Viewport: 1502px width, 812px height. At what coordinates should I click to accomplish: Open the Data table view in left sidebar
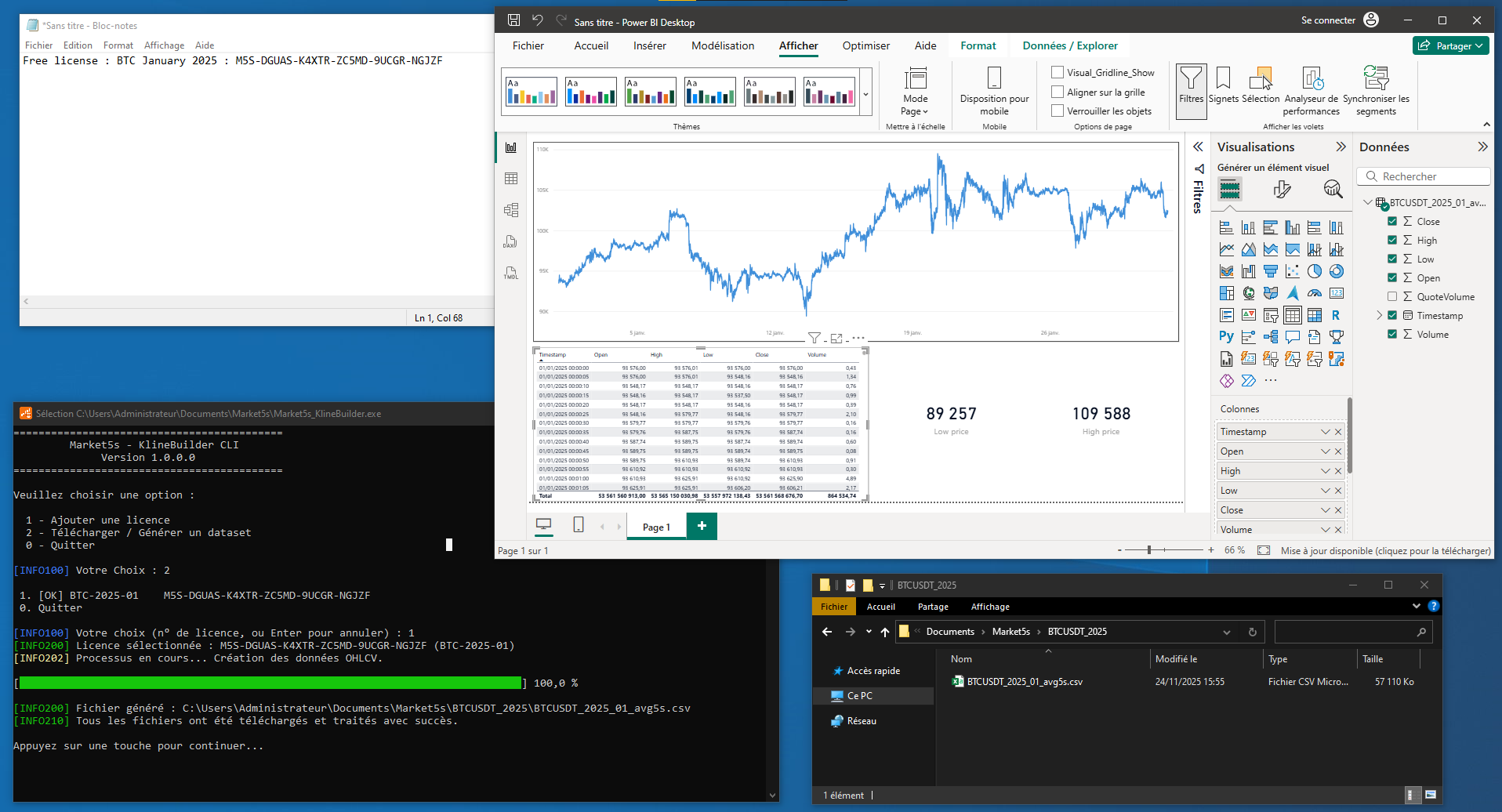(511, 179)
